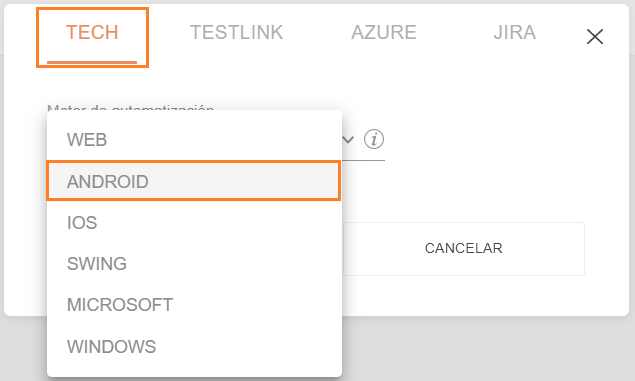Viewport: 635px width, 381px height.
Task: Open the JIRA tab
Action: coord(515,32)
